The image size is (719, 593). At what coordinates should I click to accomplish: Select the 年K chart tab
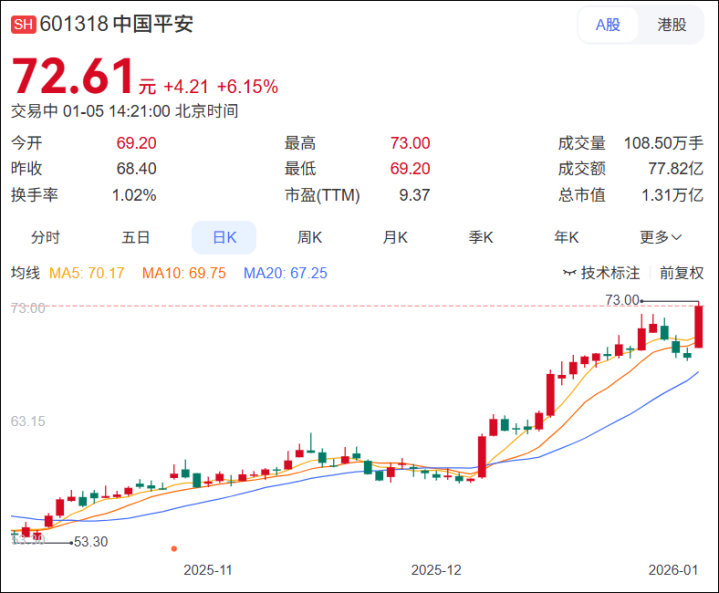click(x=566, y=238)
